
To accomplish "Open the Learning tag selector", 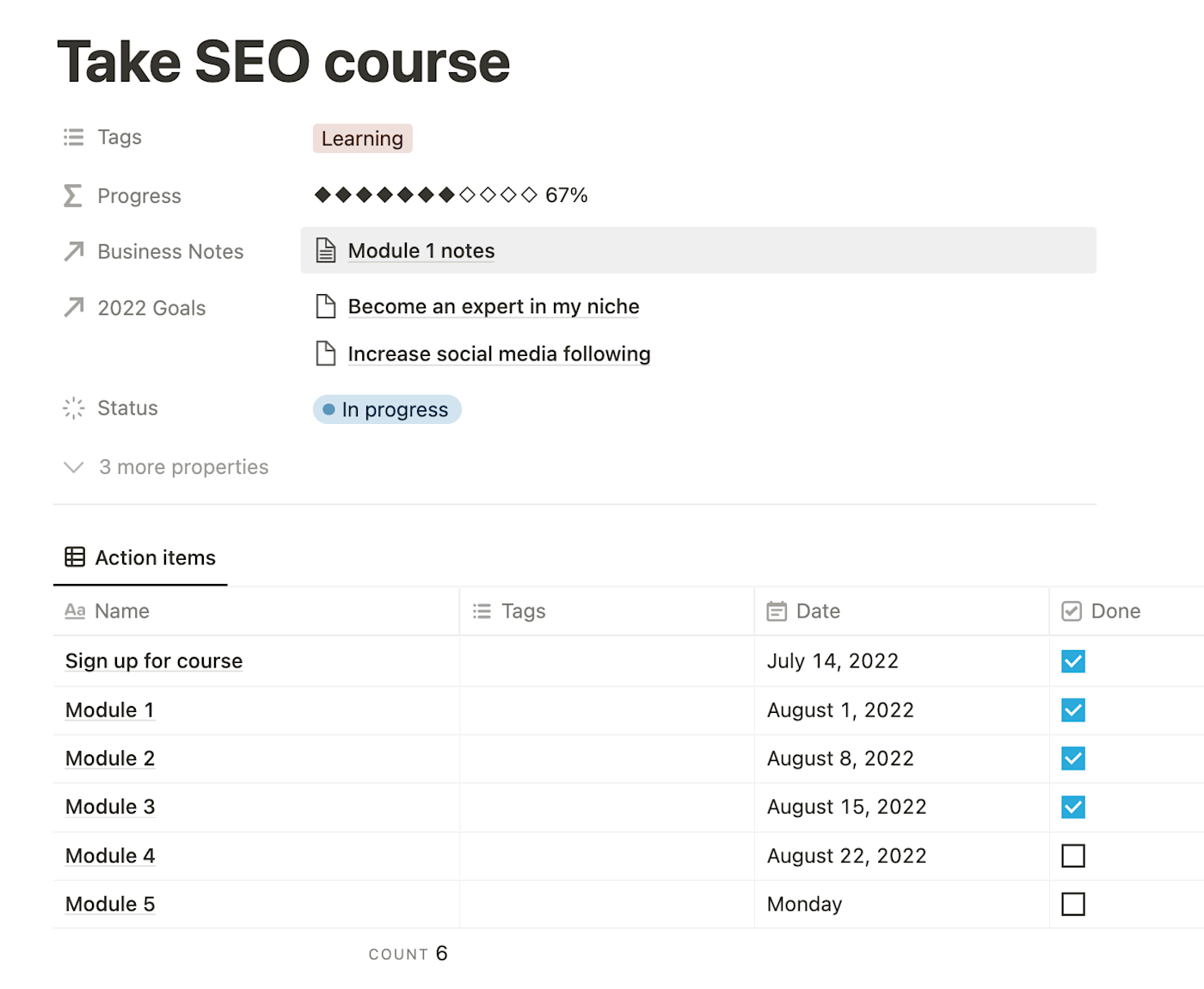I will pos(362,138).
